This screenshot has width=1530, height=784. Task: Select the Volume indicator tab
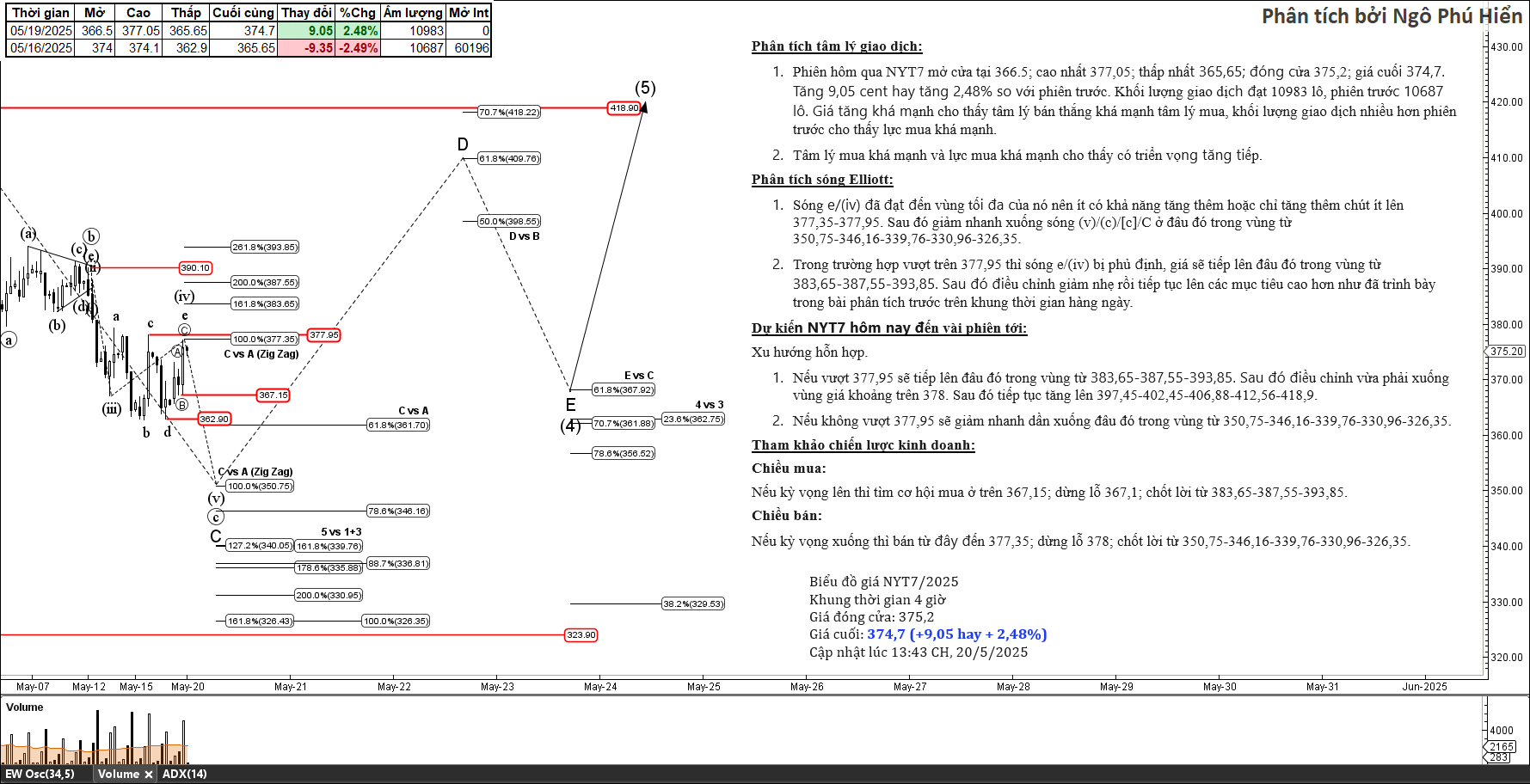tap(118, 774)
